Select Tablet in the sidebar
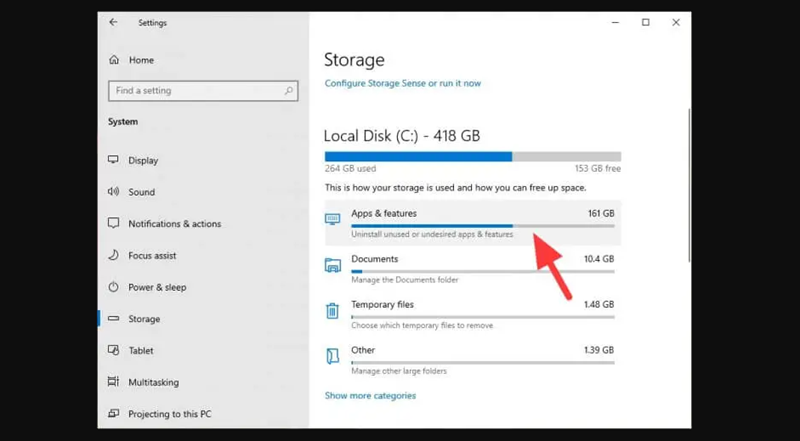Viewport: 800px width, 441px height. (x=141, y=351)
